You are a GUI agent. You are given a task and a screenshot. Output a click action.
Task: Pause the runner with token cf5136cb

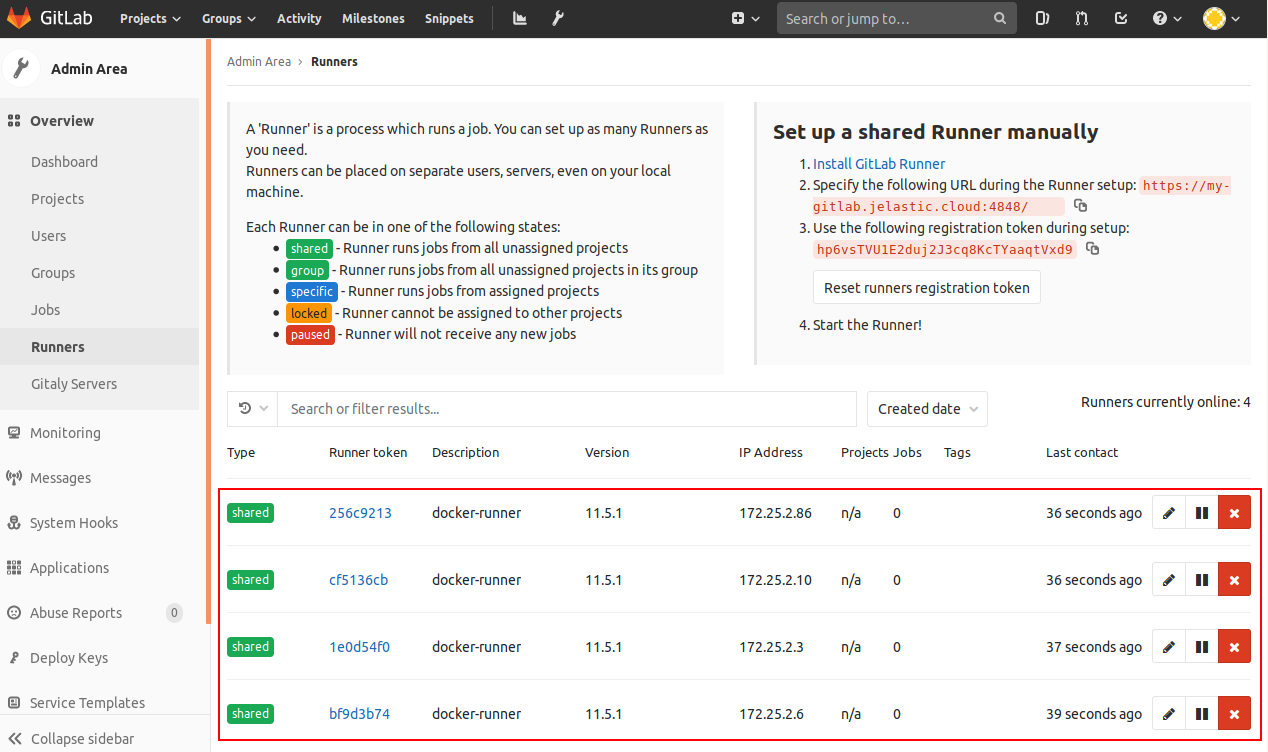coord(1202,580)
